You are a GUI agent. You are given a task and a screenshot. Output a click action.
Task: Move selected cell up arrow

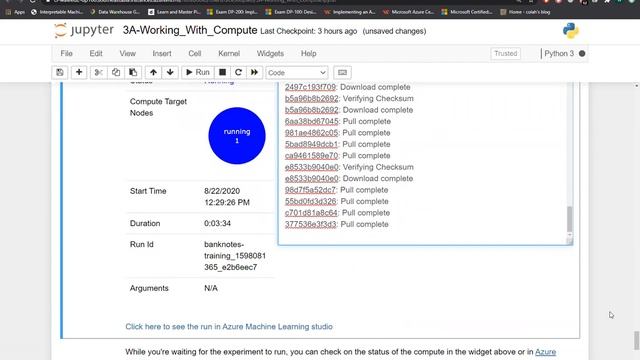tap(153, 72)
